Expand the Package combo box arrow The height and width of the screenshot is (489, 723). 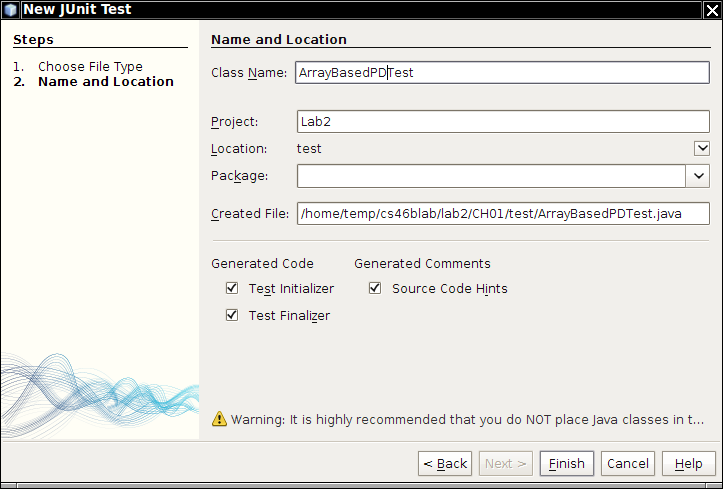pyautogui.click(x=698, y=176)
